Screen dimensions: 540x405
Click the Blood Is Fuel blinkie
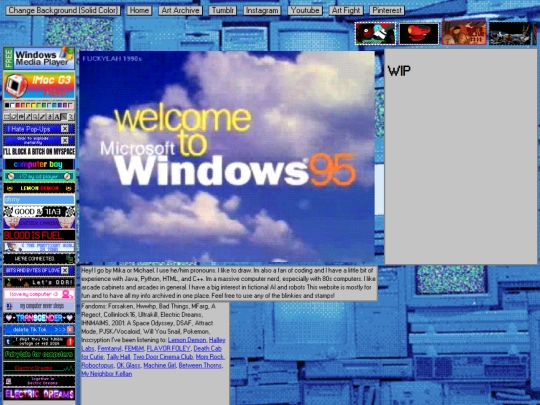click(x=39, y=235)
